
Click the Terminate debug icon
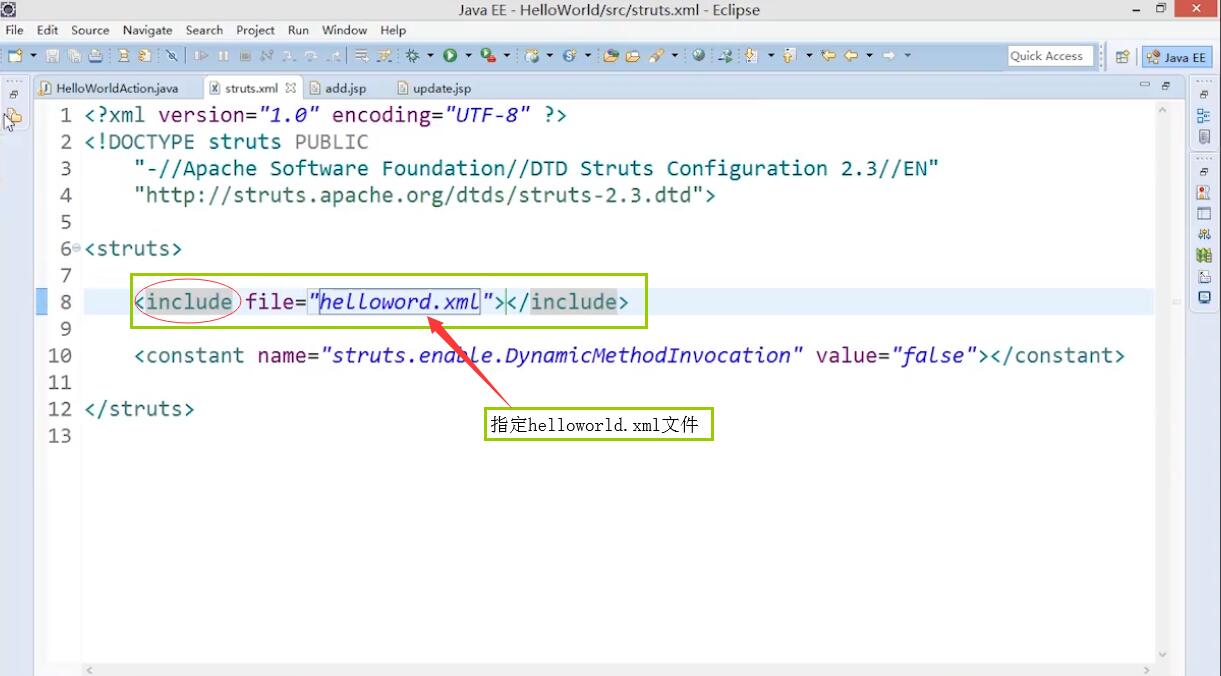[x=244, y=56]
